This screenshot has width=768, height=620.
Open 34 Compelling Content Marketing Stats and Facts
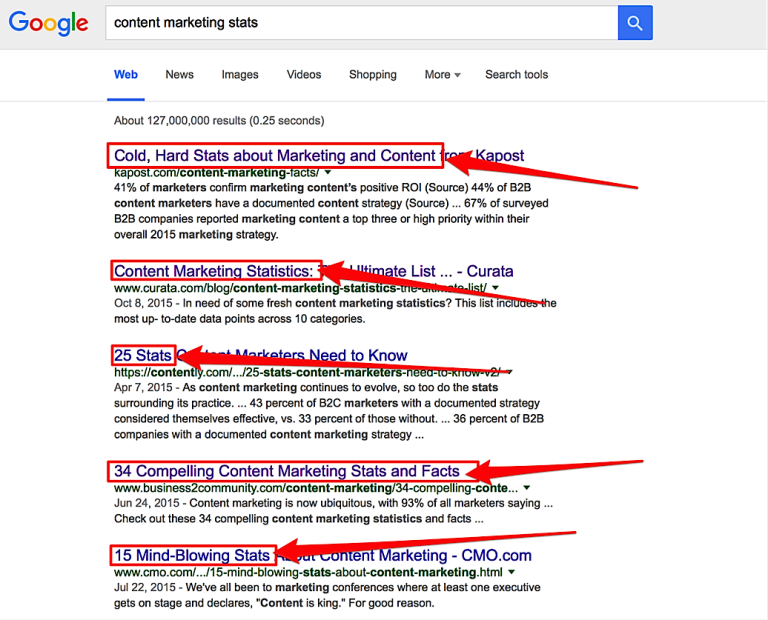coord(287,471)
